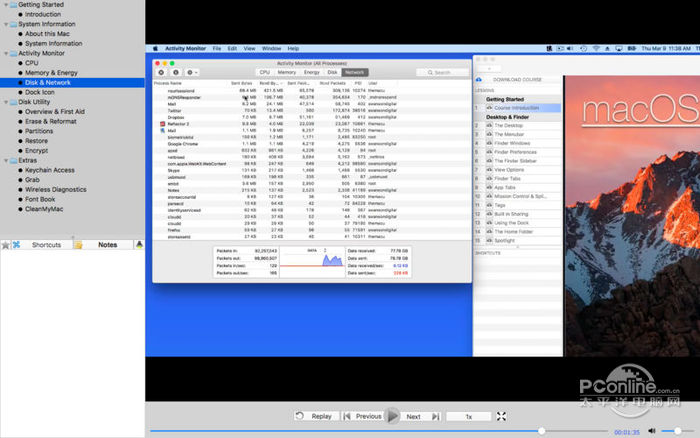Viewport: 700px width, 438px height.
Task: Collapse the Getting Started section triangle
Action: (x=6, y=4)
